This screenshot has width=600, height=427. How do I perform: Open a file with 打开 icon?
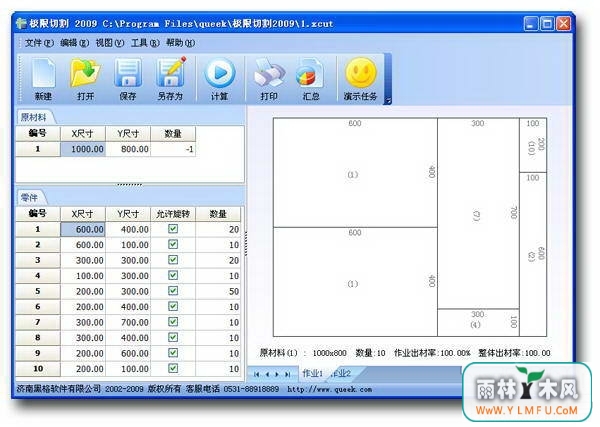85,80
